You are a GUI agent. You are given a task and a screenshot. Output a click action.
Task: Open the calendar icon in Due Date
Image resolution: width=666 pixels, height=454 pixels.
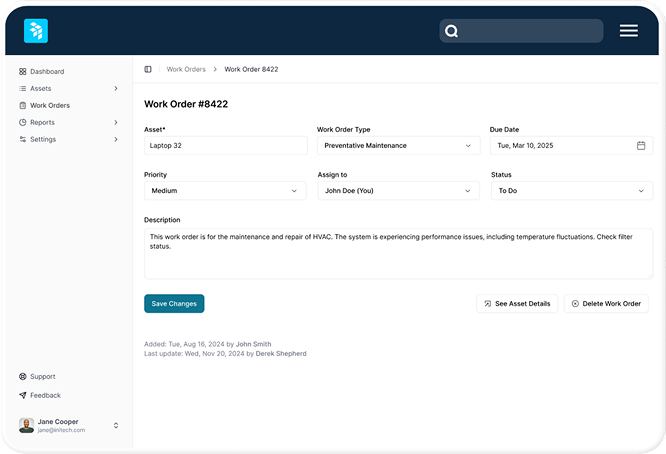click(641, 145)
